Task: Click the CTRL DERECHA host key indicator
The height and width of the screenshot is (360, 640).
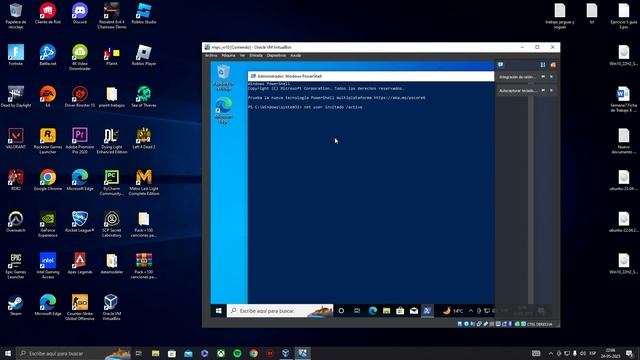Action: 539,324
